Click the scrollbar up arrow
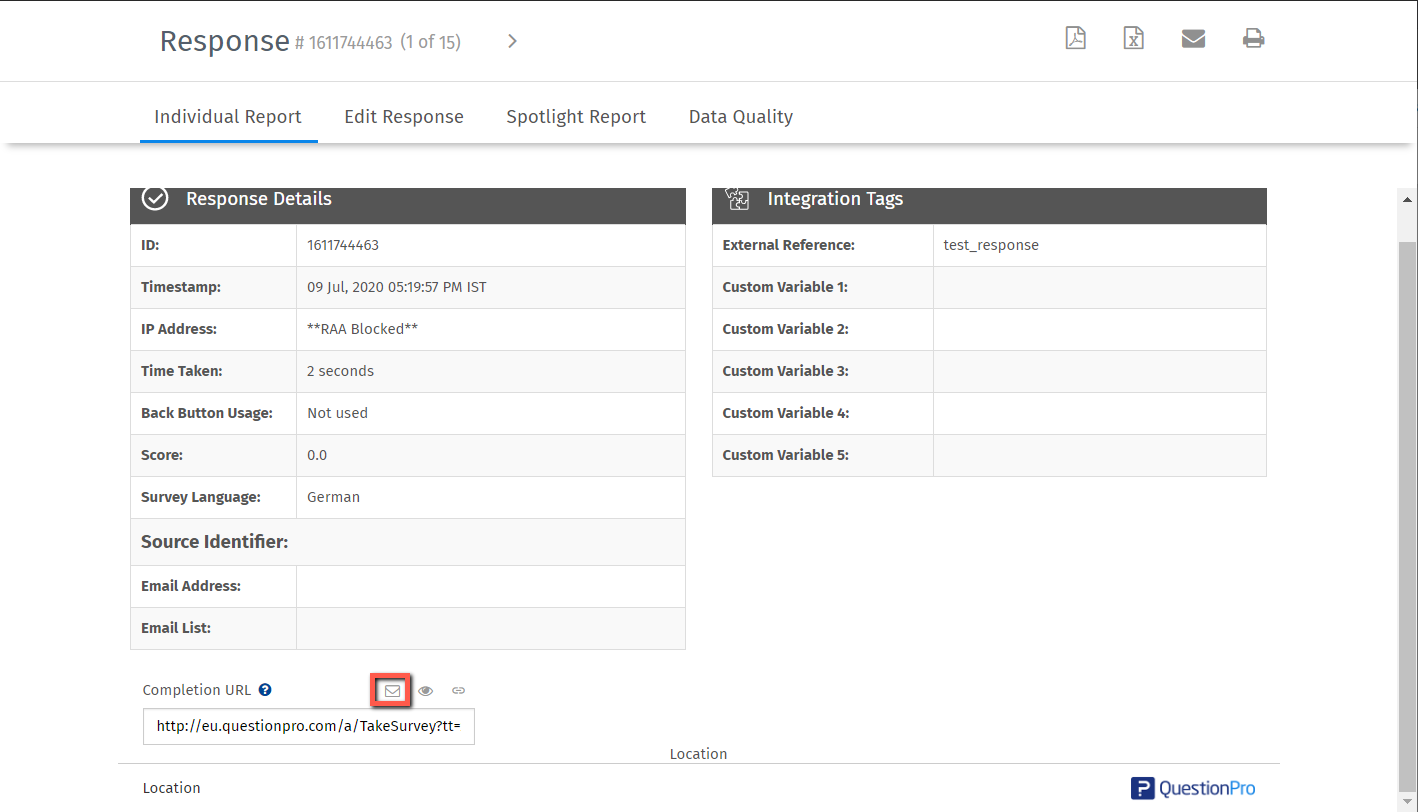This screenshot has width=1418, height=812. pos(1407,199)
